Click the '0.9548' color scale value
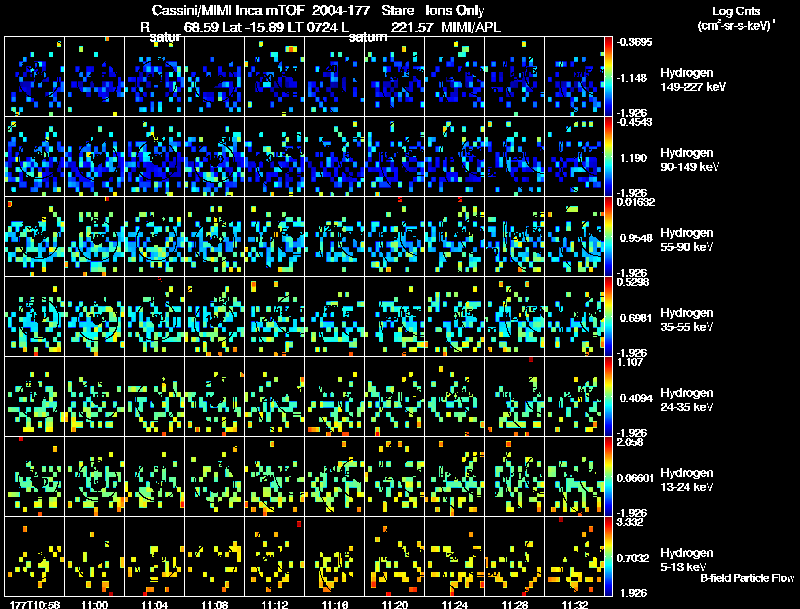The image size is (800, 609). (636, 238)
